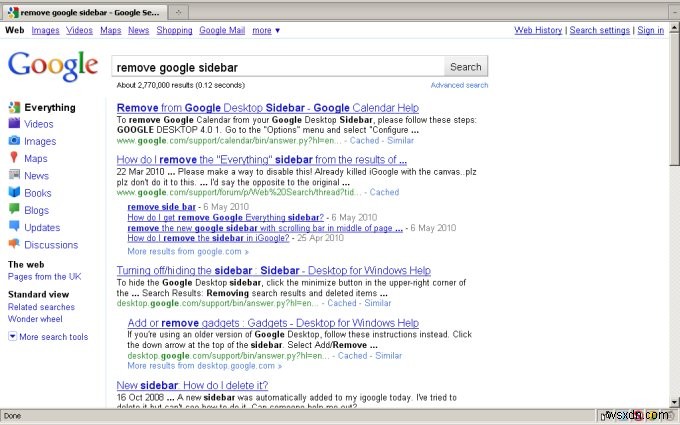This screenshot has width=680, height=425.
Task: Select Discussions text in left sidebar
Action: pyautogui.click(x=51, y=245)
